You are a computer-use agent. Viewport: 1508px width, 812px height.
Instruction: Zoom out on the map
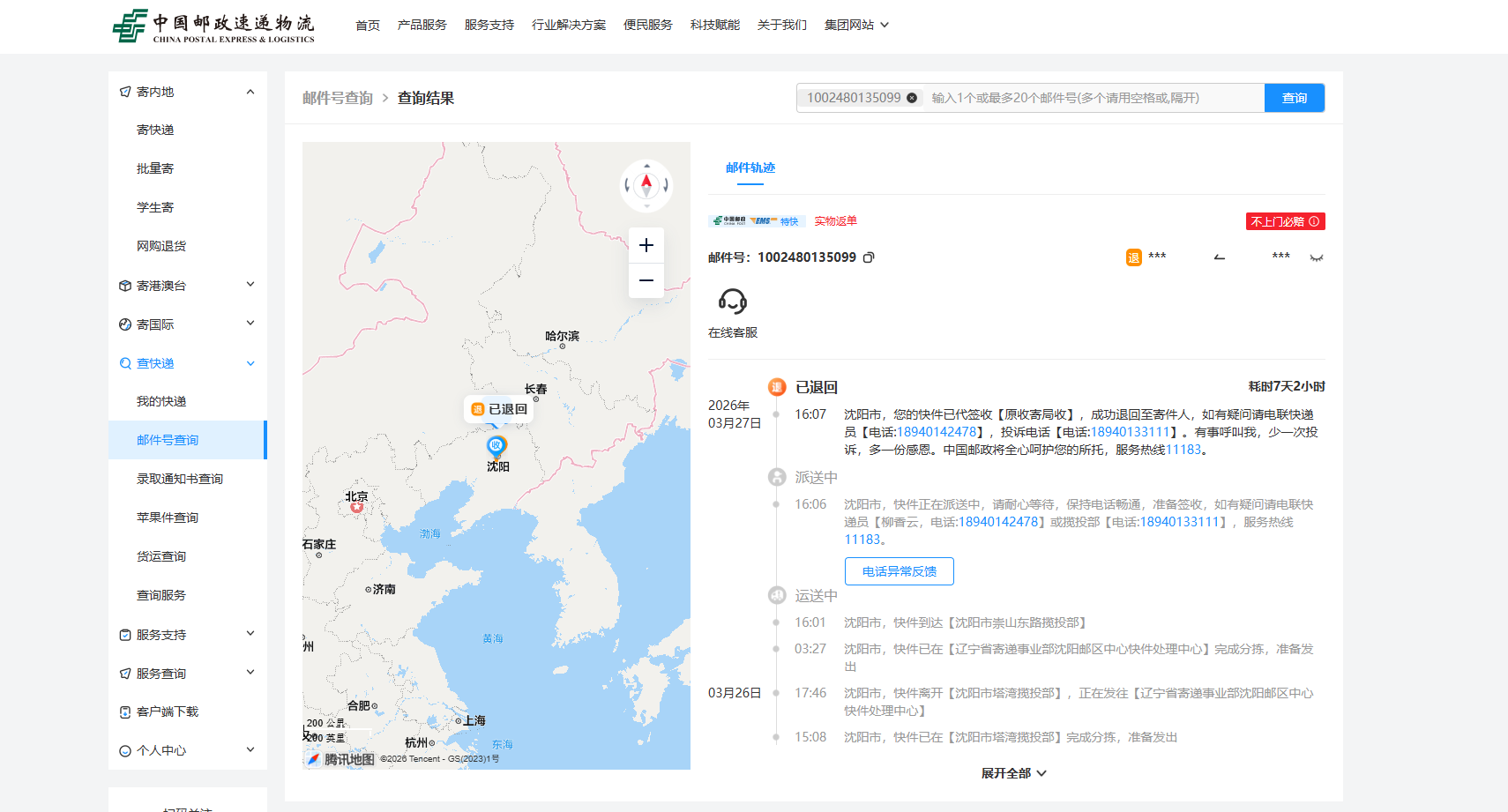pos(646,280)
